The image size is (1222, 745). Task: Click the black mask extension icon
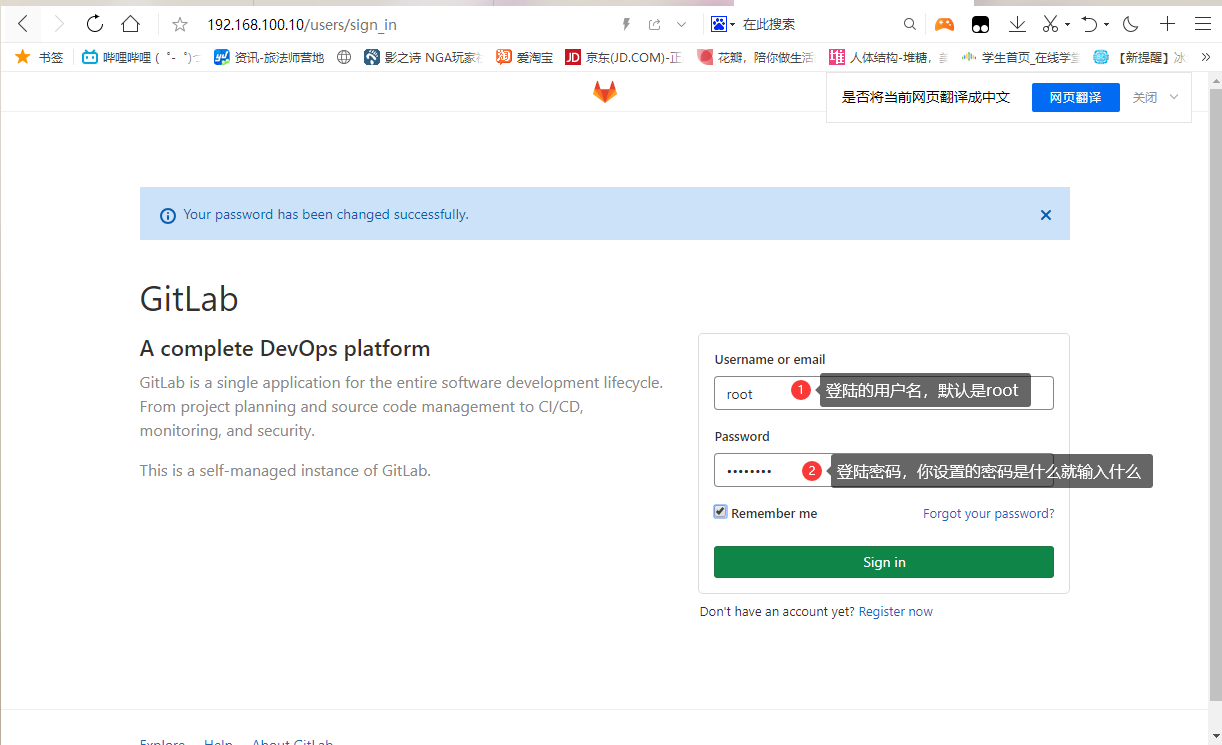point(981,24)
